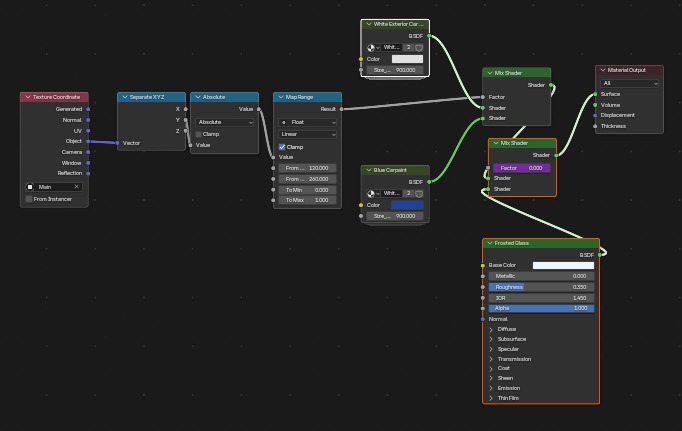Expand the Subsurface panel in Frosted Glass
The image size is (682, 431).
coord(491,339)
